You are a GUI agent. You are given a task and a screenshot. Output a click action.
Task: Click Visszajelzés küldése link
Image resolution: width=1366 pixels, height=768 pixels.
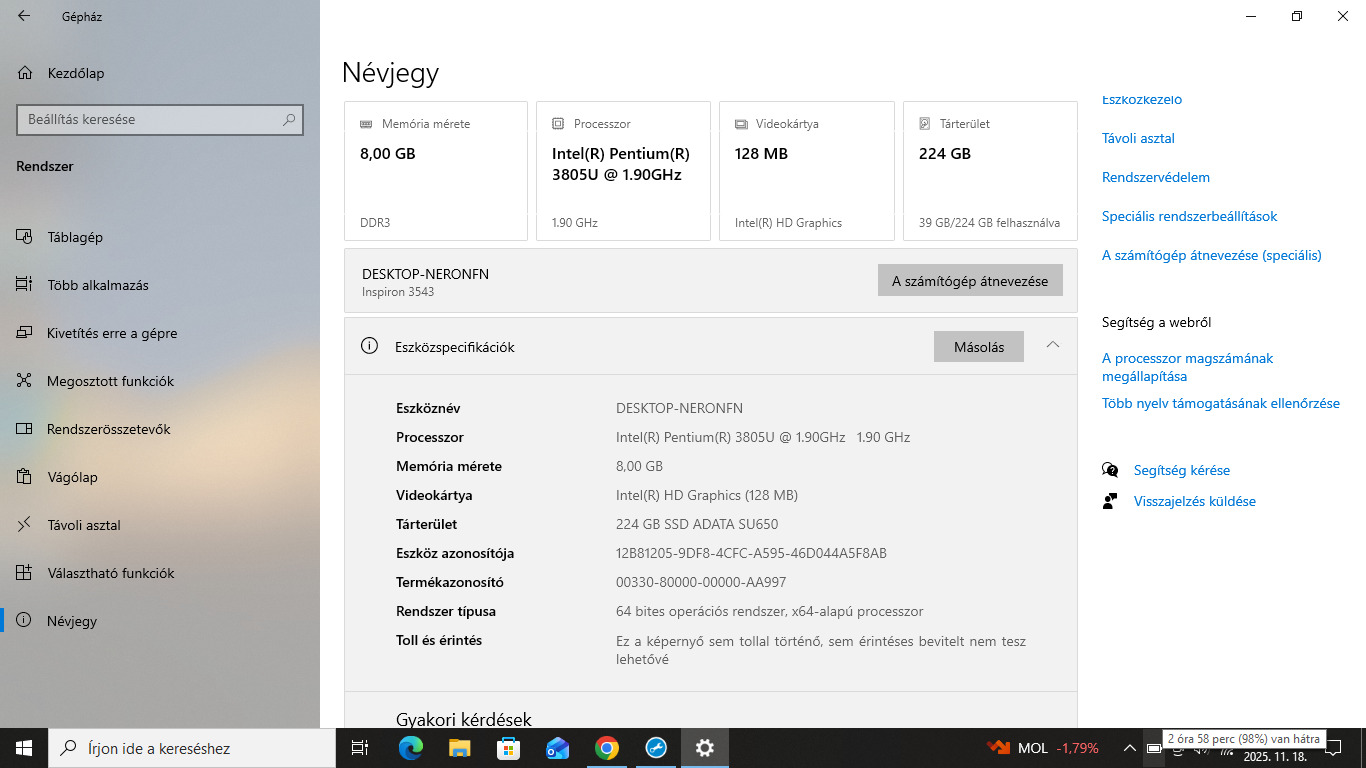click(x=1195, y=501)
